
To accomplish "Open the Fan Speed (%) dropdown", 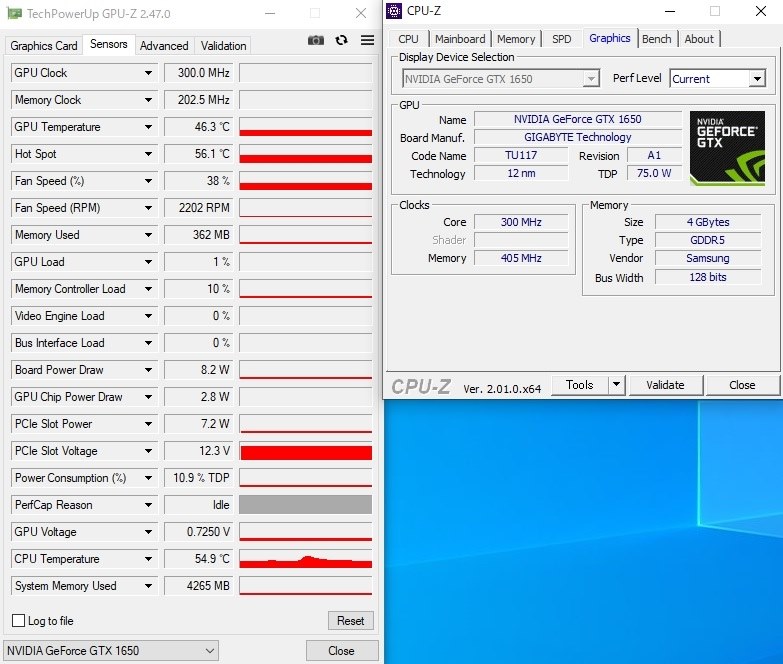I will pos(148,181).
